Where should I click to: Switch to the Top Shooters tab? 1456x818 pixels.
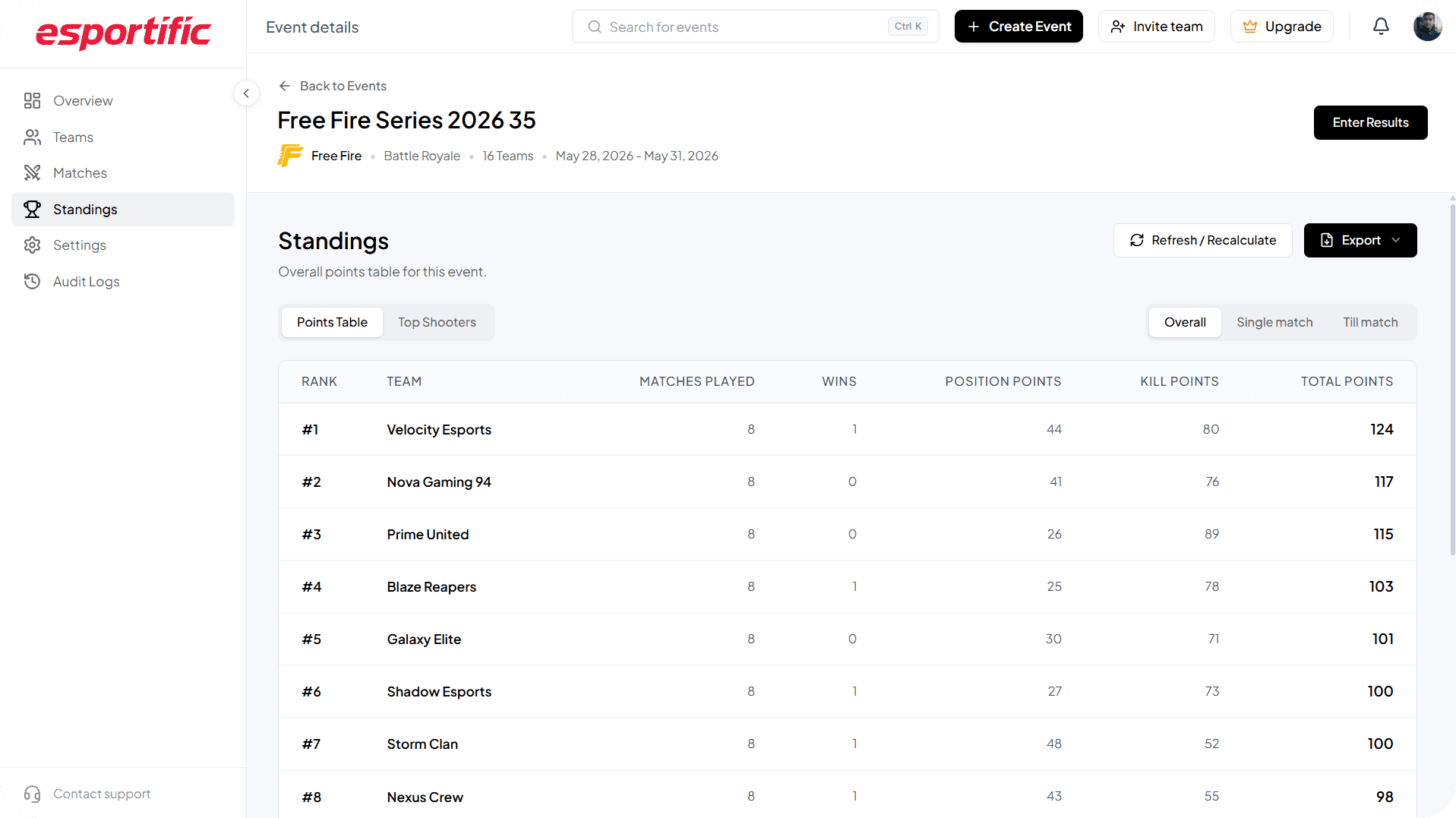tap(437, 322)
